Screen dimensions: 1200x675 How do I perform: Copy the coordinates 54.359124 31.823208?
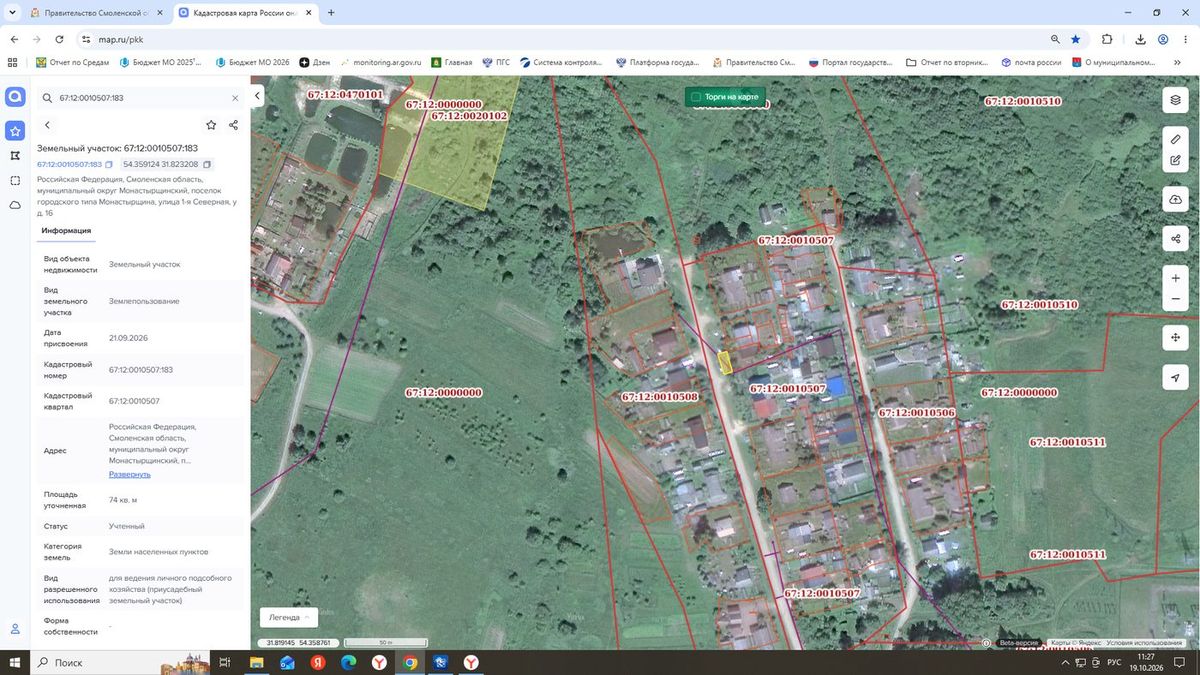pos(207,164)
